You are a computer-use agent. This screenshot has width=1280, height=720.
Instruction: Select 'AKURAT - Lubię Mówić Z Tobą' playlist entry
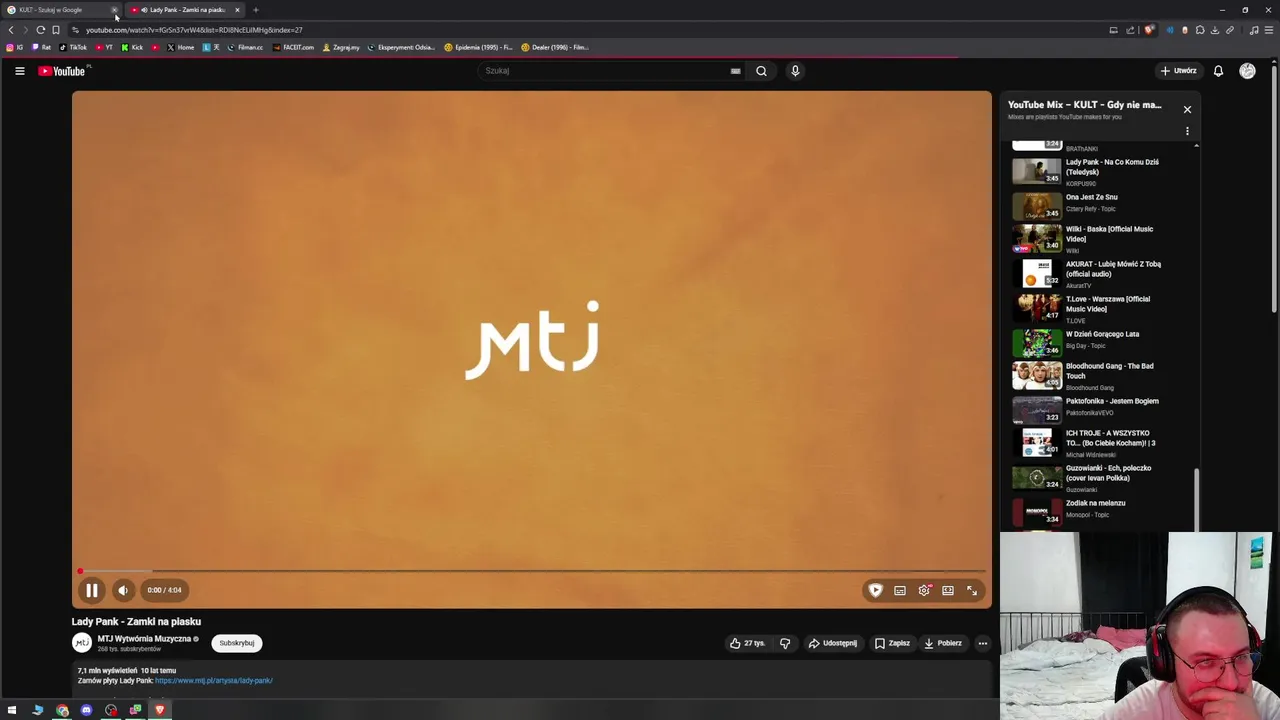(x=1100, y=274)
